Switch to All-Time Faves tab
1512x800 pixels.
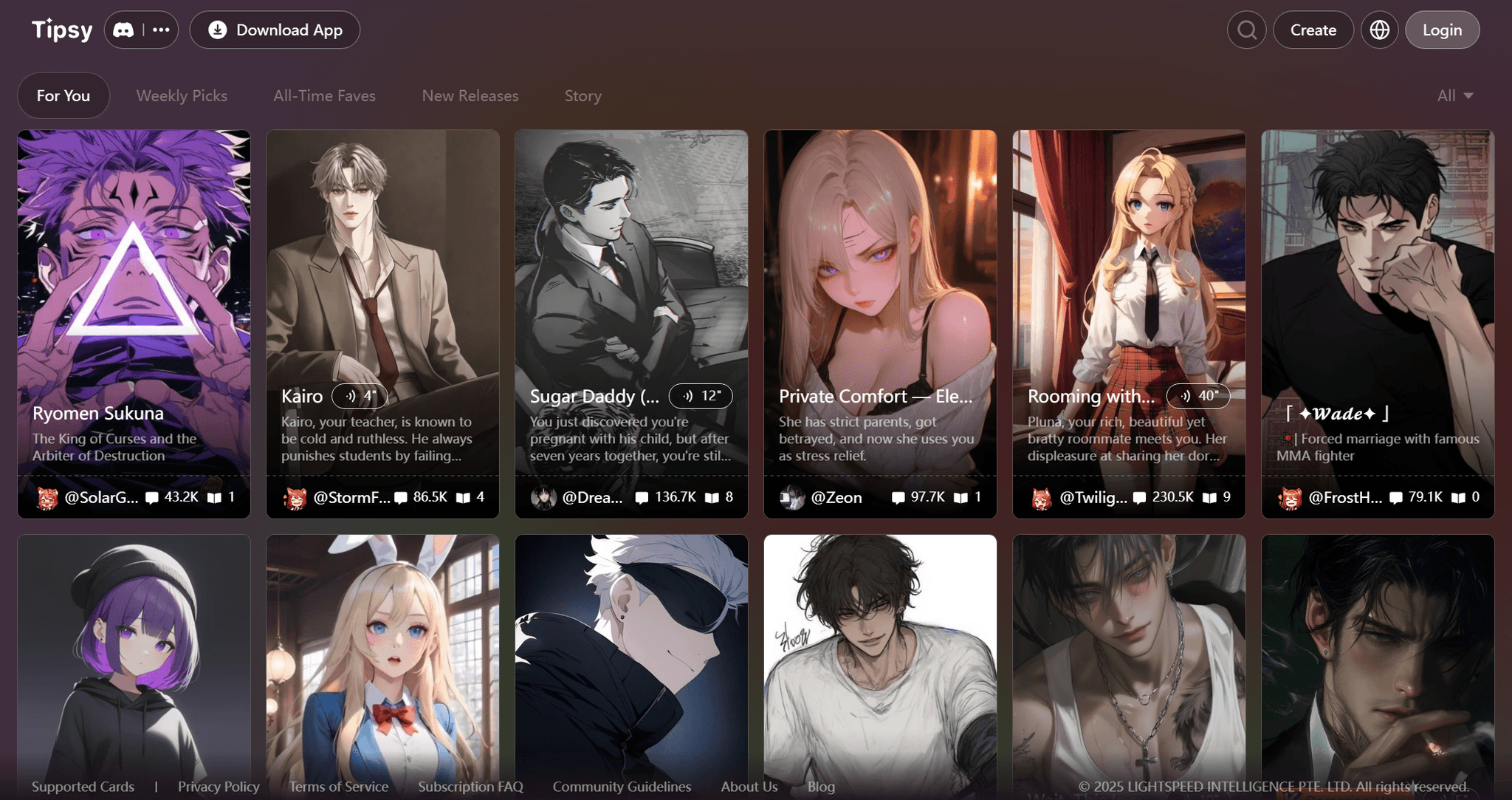coord(324,96)
